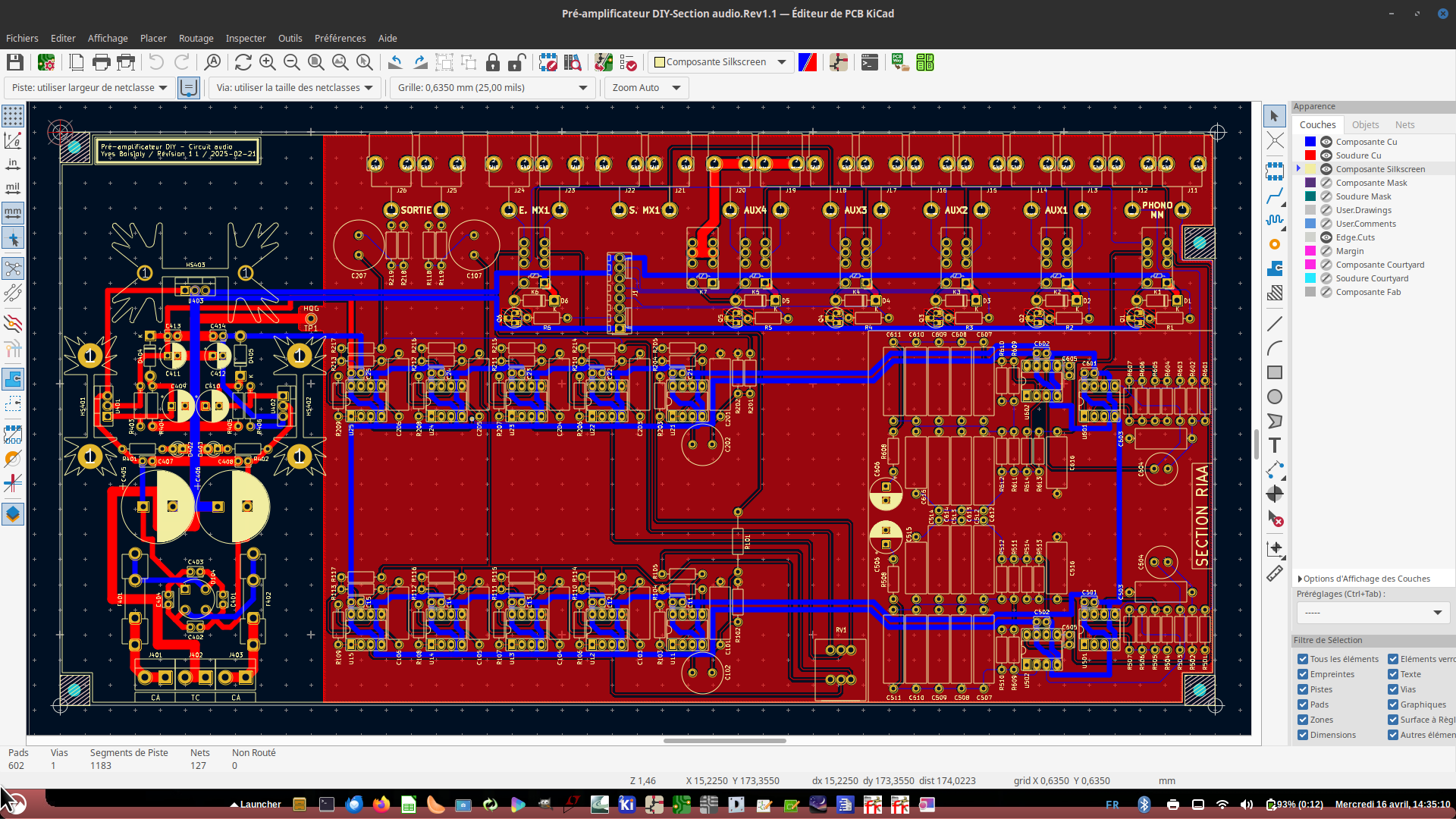Expand Options d'Affichage des Couches
This screenshot has height=819, width=1456.
1365,579
